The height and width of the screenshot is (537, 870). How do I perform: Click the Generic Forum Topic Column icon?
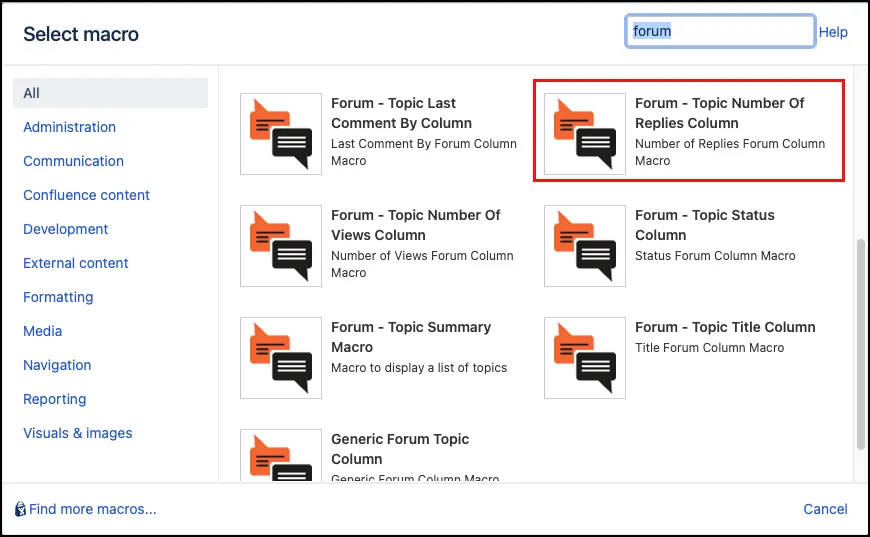click(281, 455)
